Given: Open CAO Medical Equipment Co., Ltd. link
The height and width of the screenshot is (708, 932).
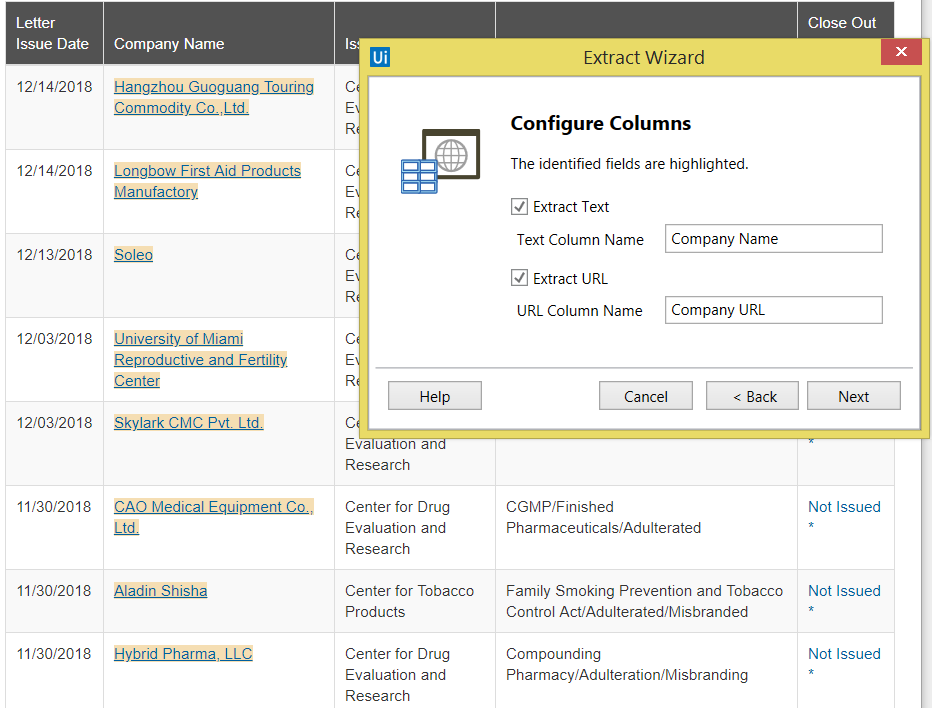Looking at the screenshot, I should (213, 517).
